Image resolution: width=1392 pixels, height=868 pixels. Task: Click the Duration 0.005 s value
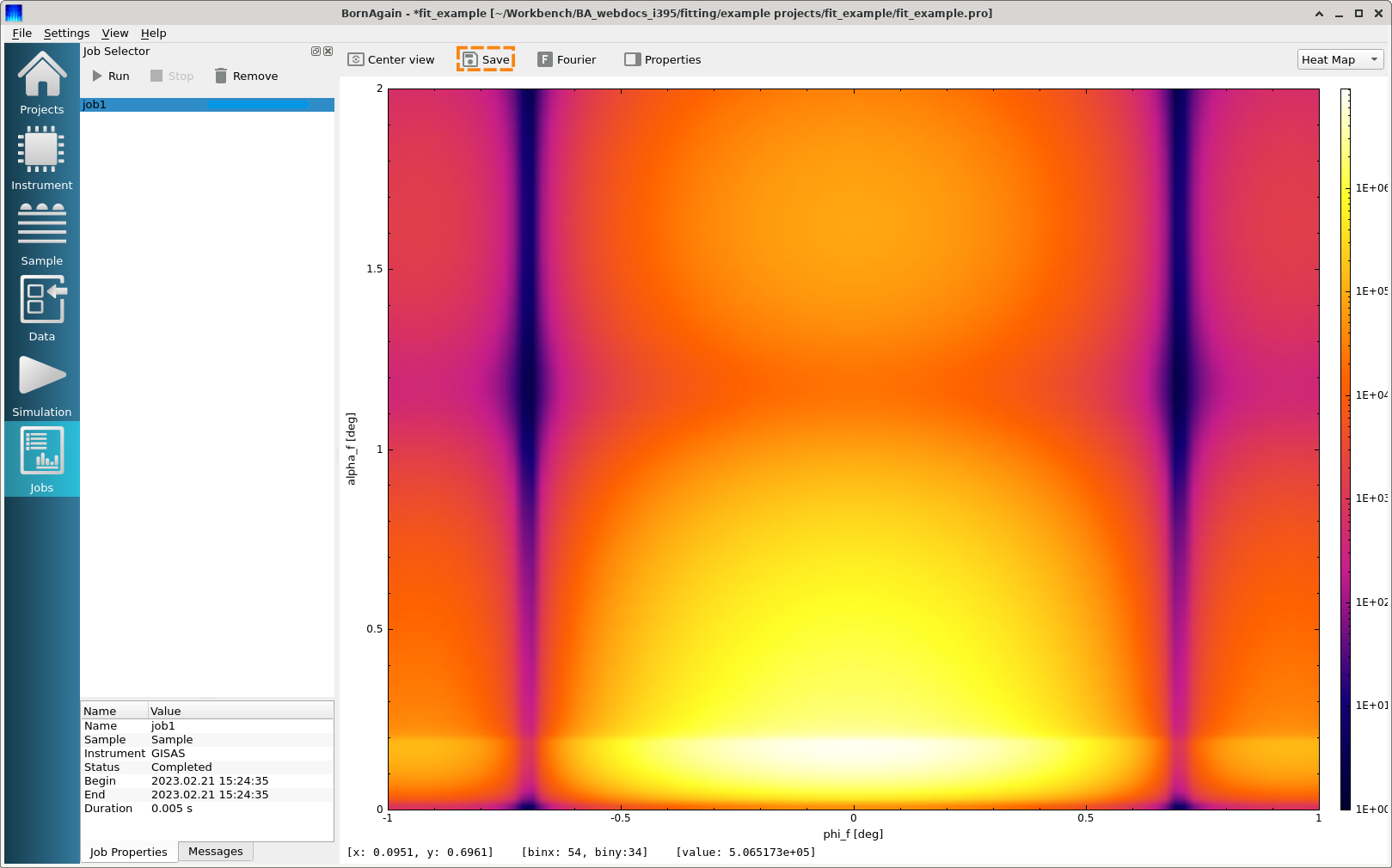241,808
